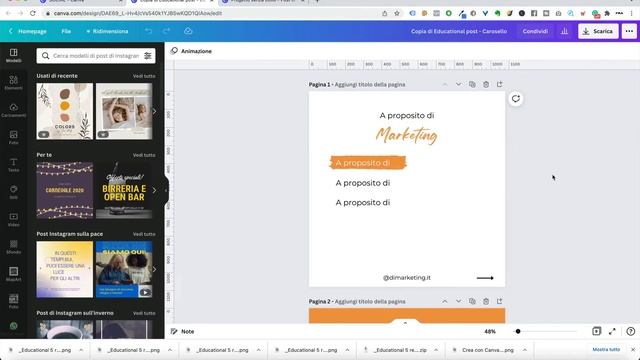The image size is (640, 360).
Task: Open the three-dots more menu
Action: [x=629, y=31]
